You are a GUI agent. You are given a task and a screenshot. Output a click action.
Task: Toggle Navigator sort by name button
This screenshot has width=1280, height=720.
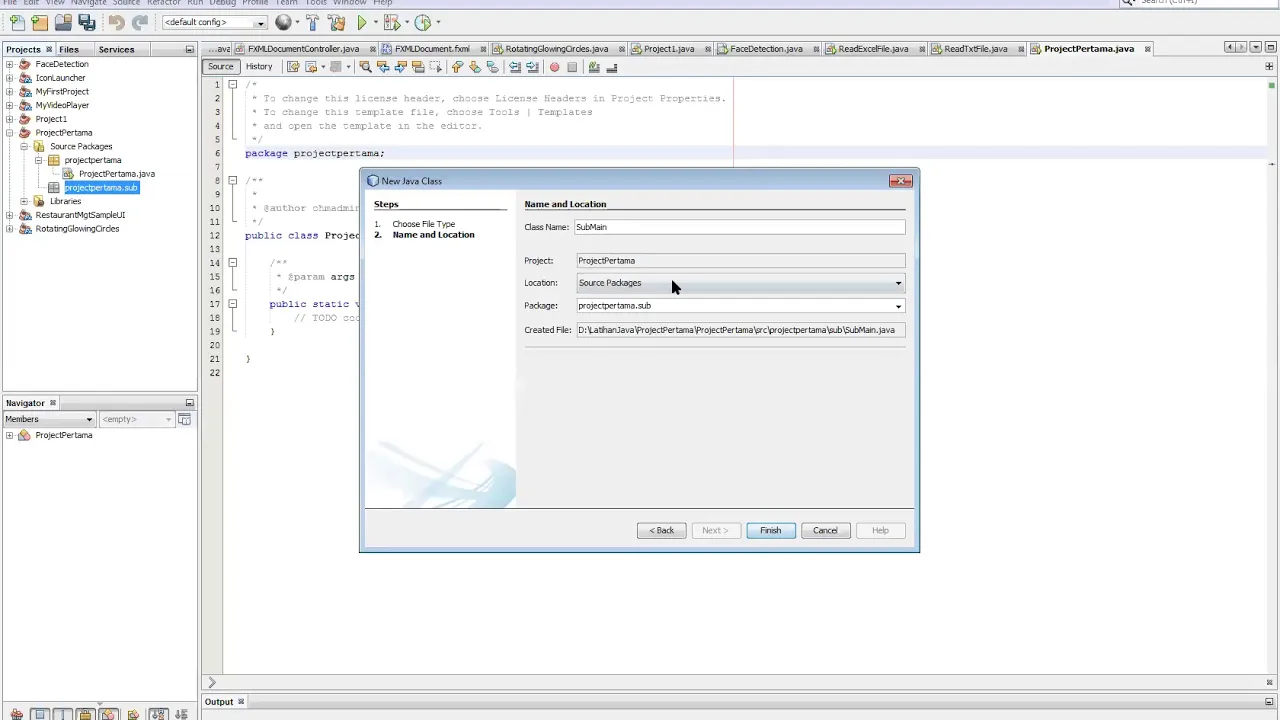pos(158,714)
